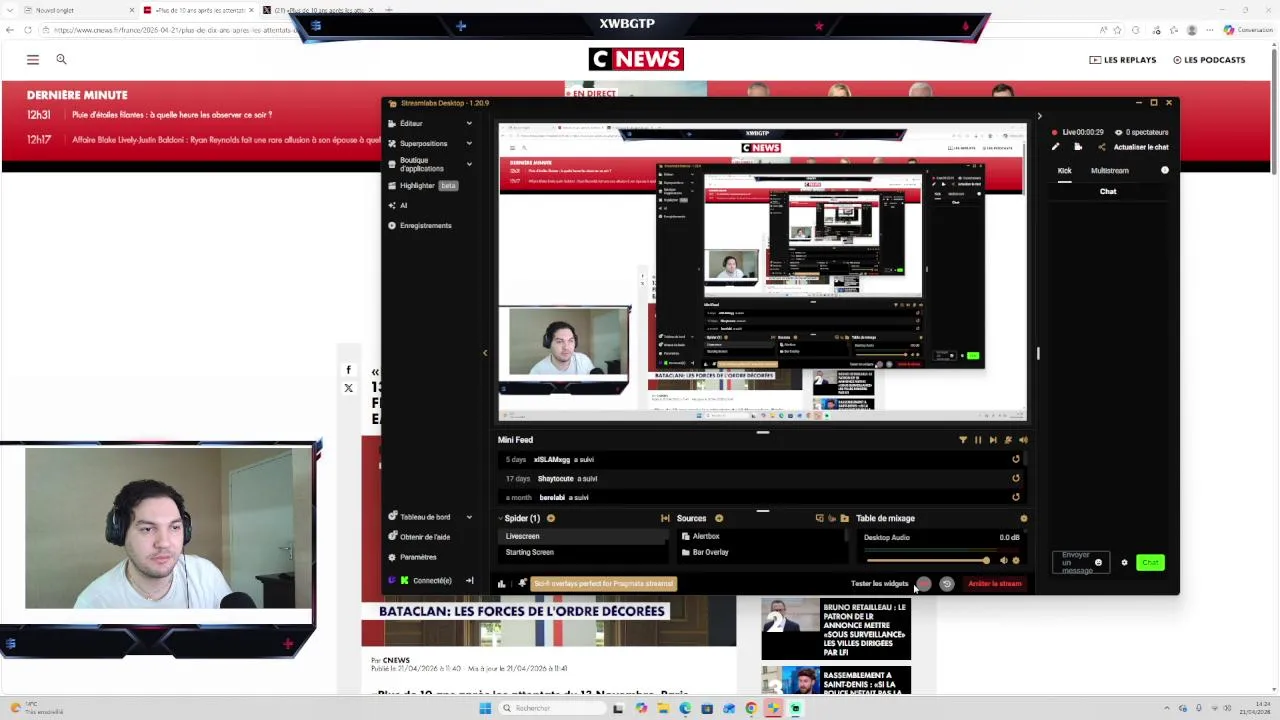Expand the Boutique d'applications chevron
Image resolution: width=1280 pixels, height=720 pixels.
click(469, 164)
